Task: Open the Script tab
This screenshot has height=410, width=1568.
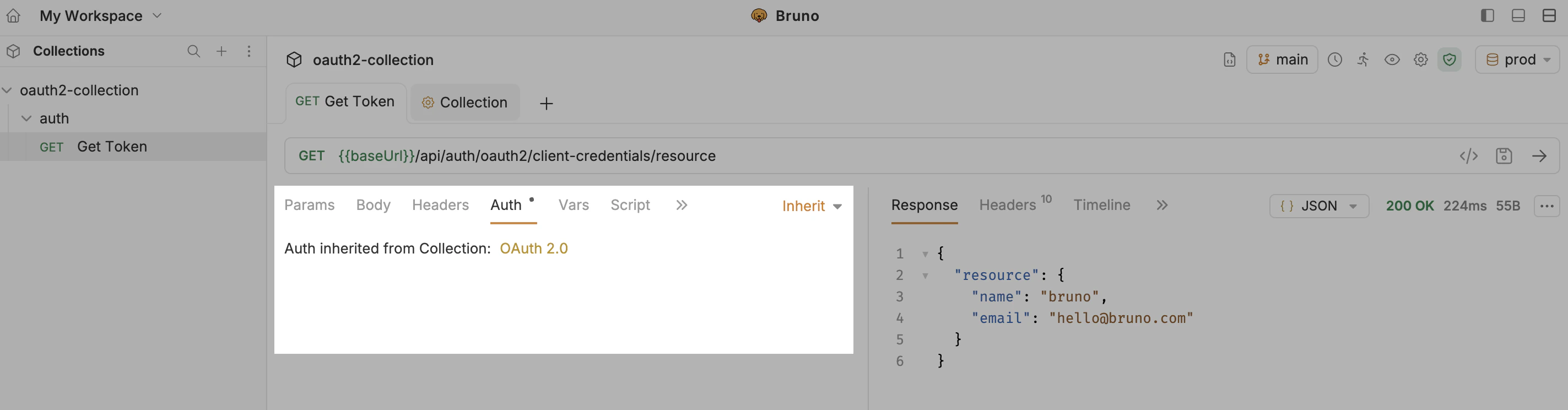Action: click(x=630, y=206)
